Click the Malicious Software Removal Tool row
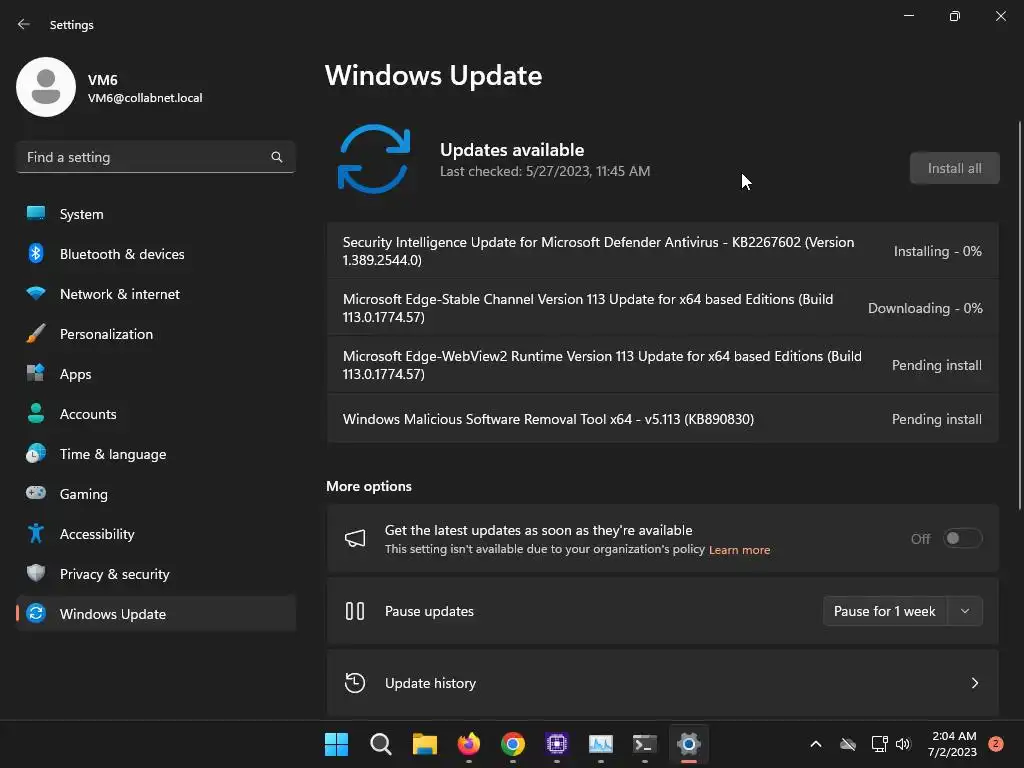 663,419
